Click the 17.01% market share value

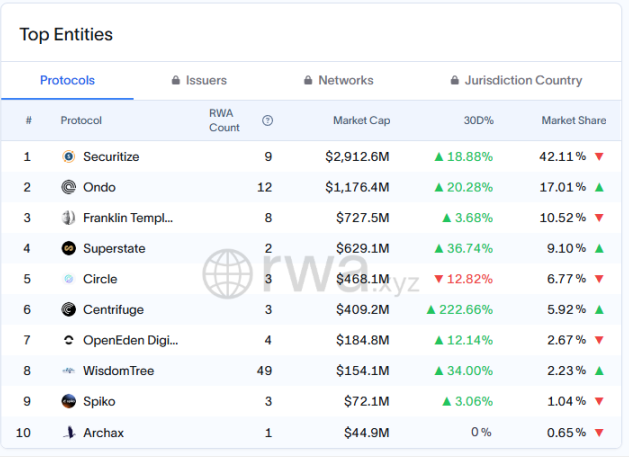[562, 187]
